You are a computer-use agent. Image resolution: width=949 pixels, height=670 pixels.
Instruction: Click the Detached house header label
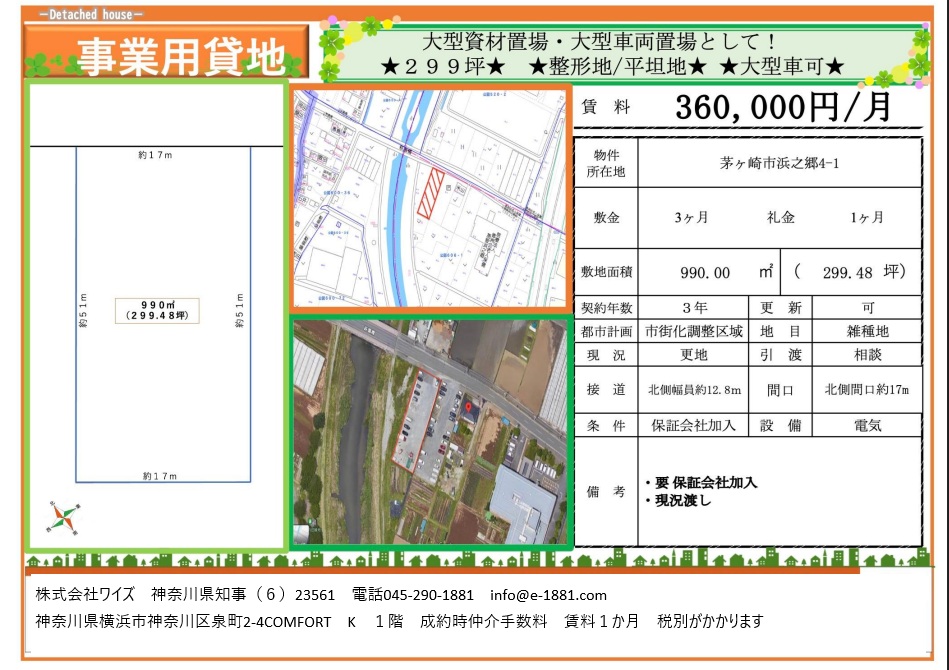(91, 15)
